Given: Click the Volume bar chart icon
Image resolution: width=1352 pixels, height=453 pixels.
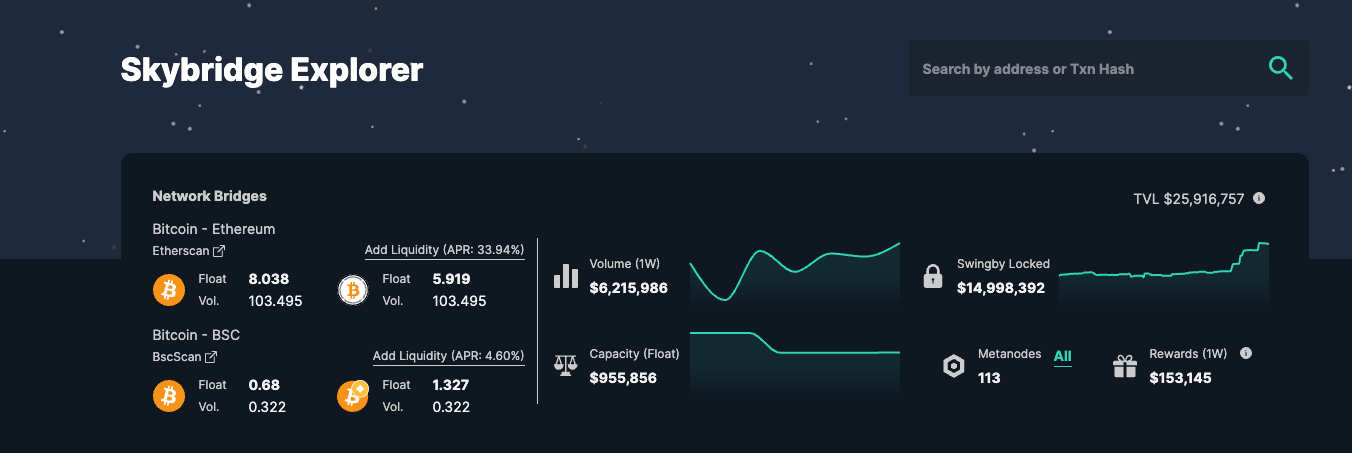Looking at the screenshot, I should tap(566, 276).
